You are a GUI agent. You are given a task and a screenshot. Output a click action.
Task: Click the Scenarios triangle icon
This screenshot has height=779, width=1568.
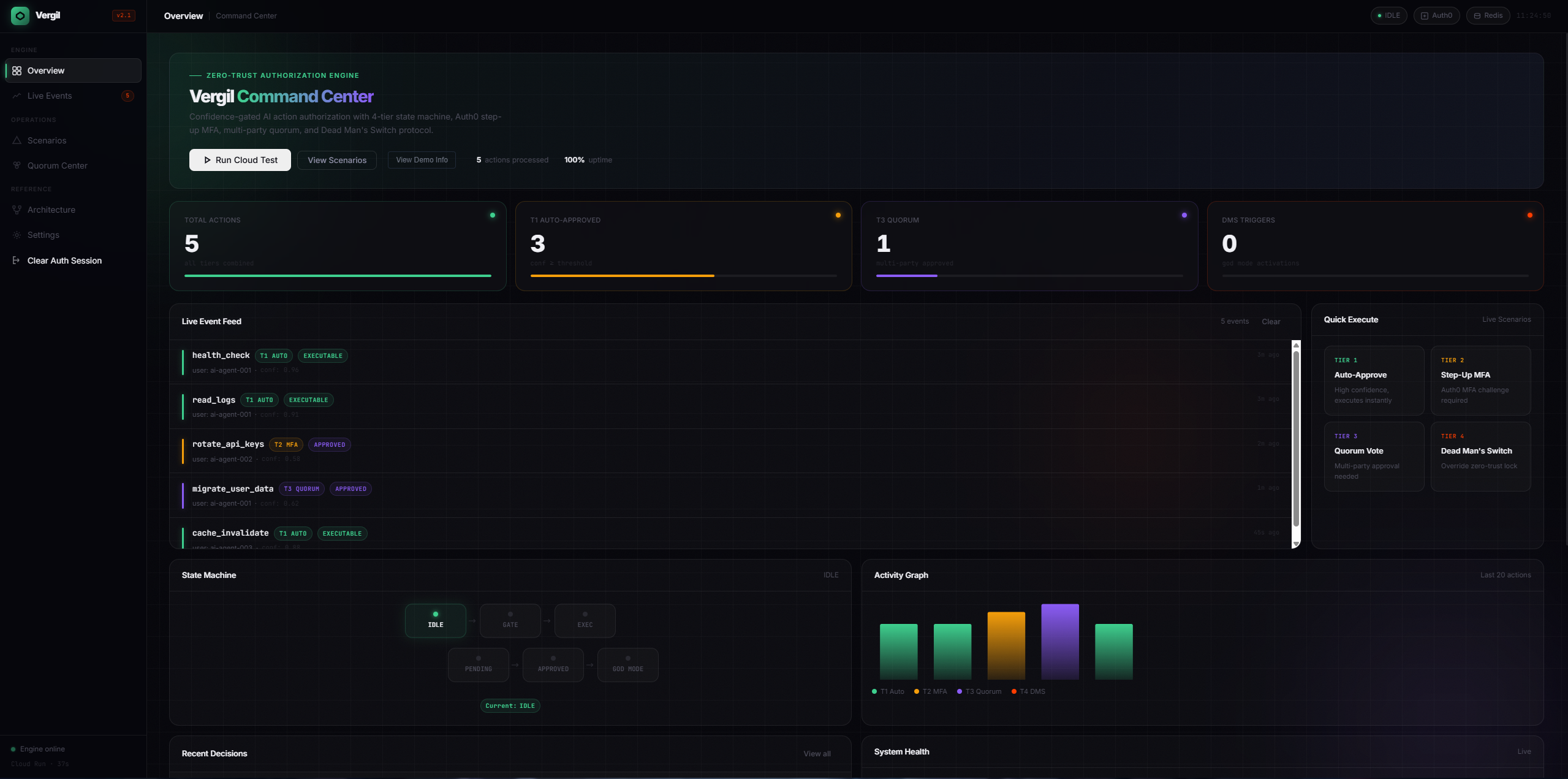point(17,140)
